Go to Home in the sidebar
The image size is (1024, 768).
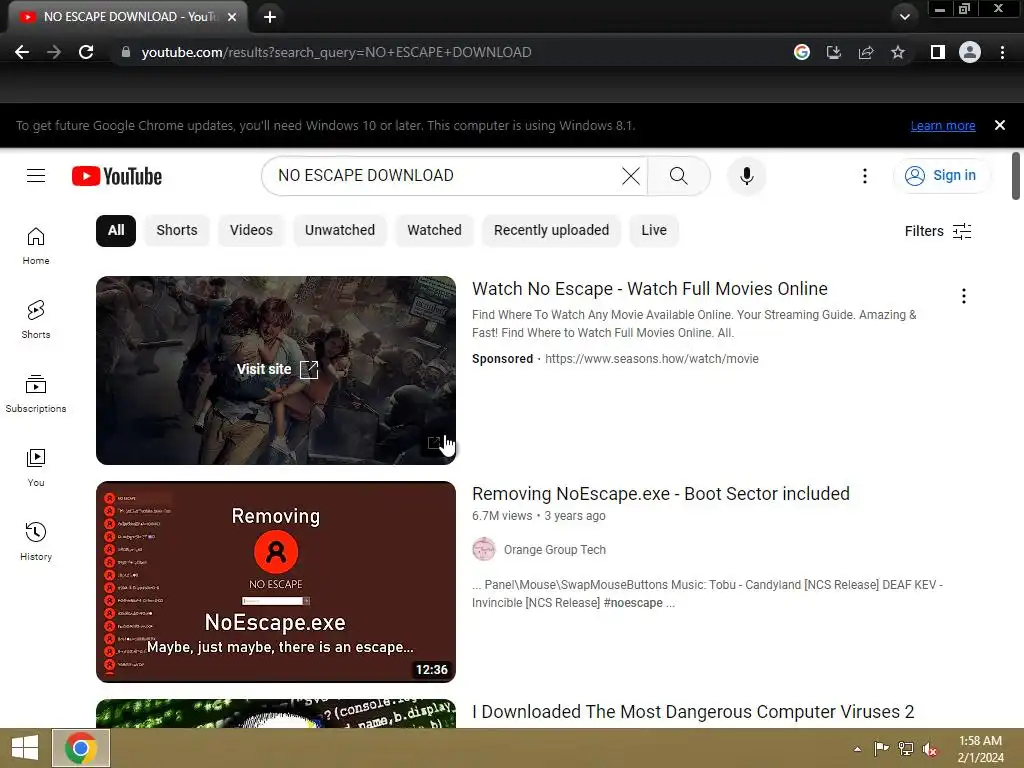pyautogui.click(x=36, y=246)
